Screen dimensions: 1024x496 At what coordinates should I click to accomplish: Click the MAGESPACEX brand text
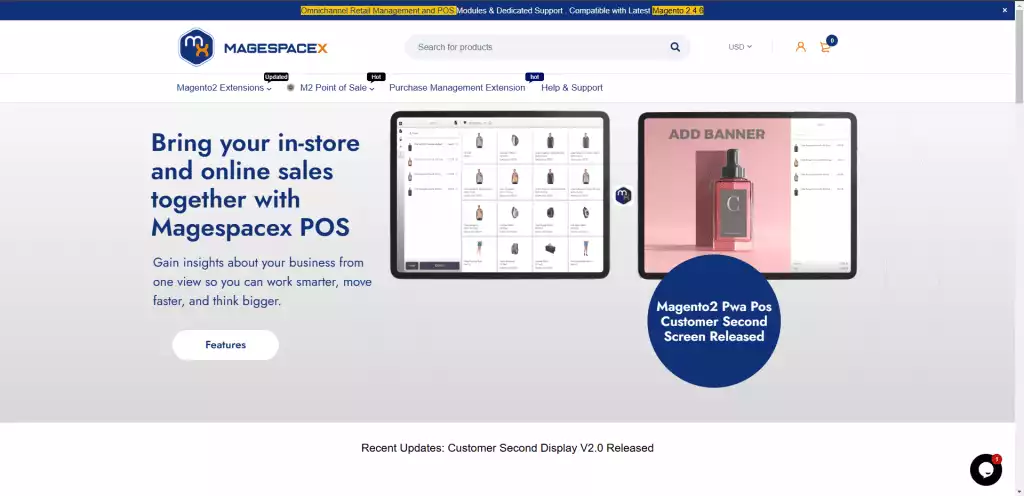pyautogui.click(x=276, y=48)
